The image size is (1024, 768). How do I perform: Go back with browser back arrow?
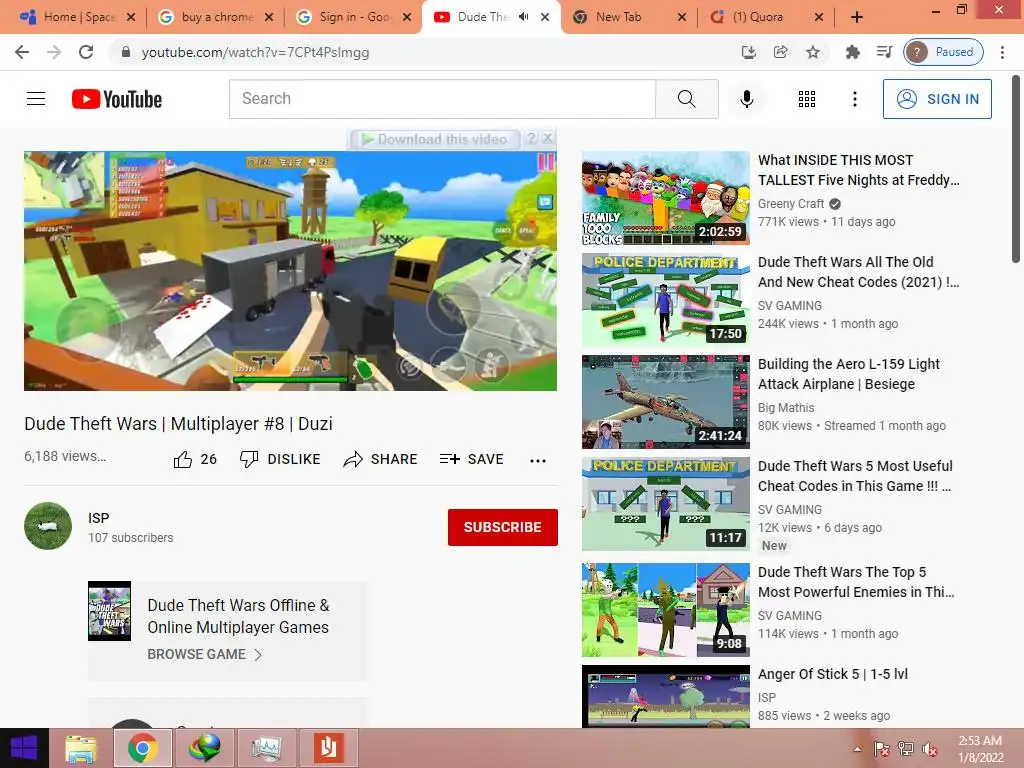pos(22,52)
